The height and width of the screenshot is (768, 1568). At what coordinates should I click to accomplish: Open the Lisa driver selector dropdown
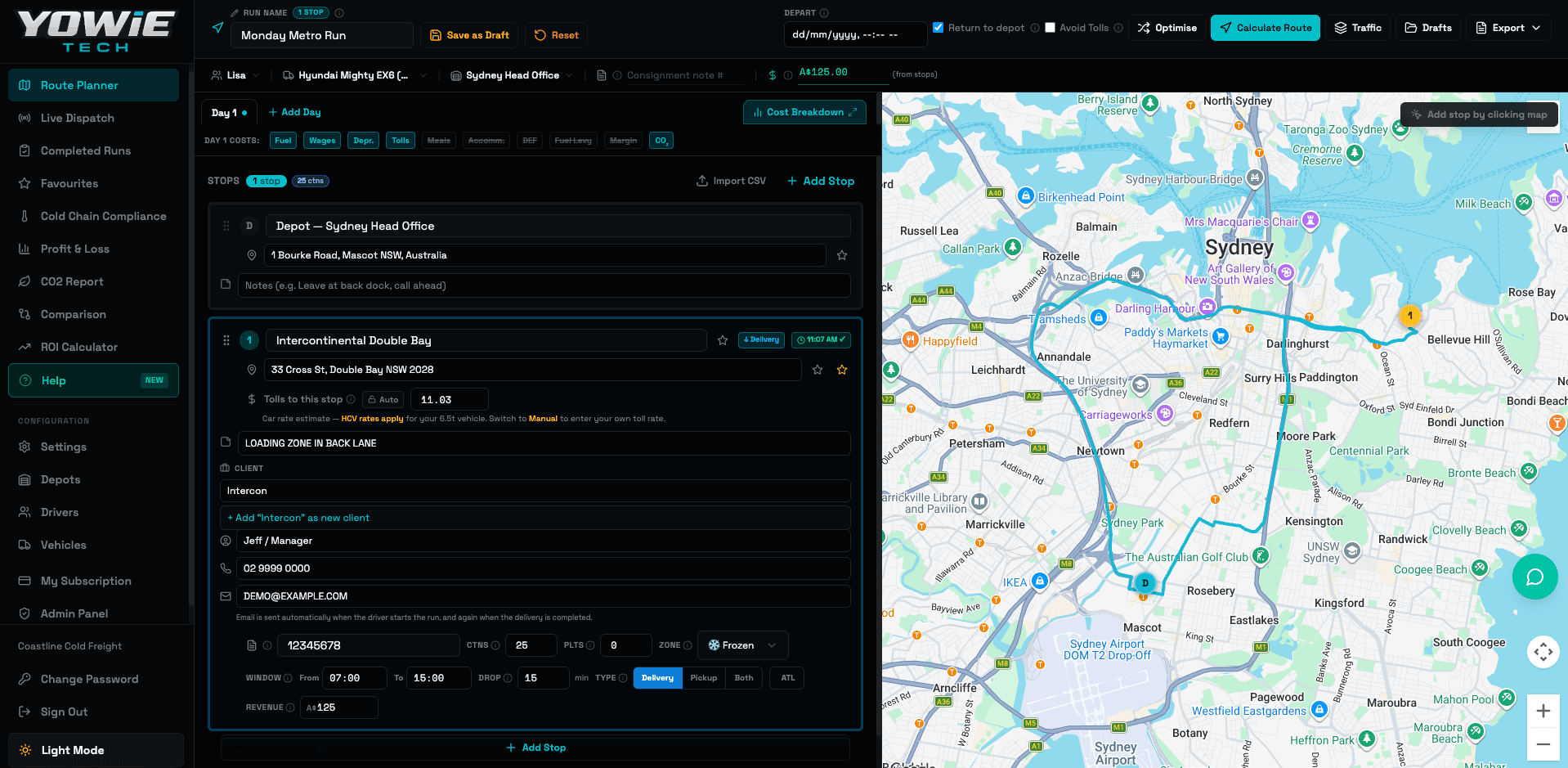coord(235,75)
